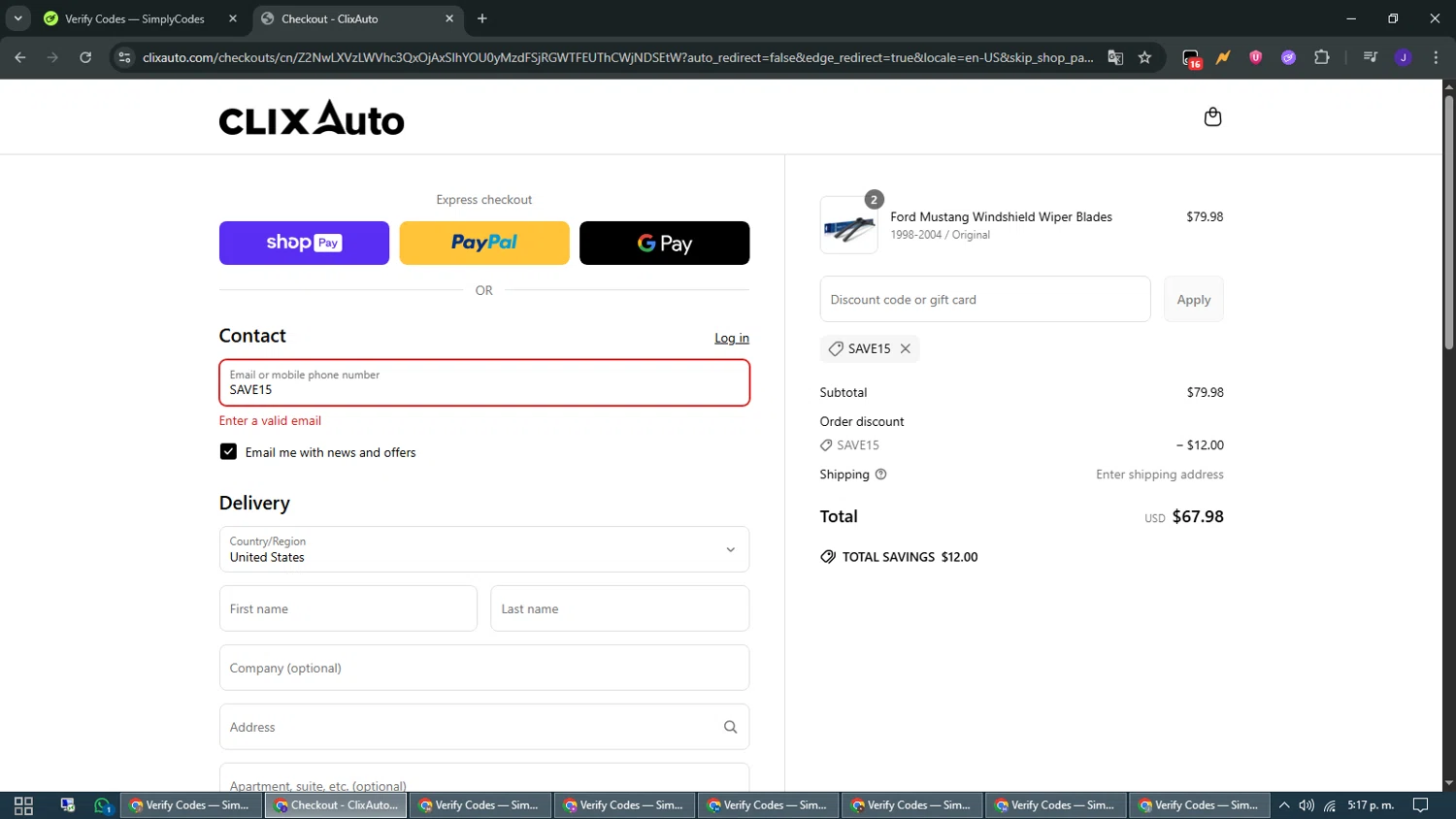Pay with Google Pay button
Viewport: 1456px width, 819px height.
click(x=664, y=243)
